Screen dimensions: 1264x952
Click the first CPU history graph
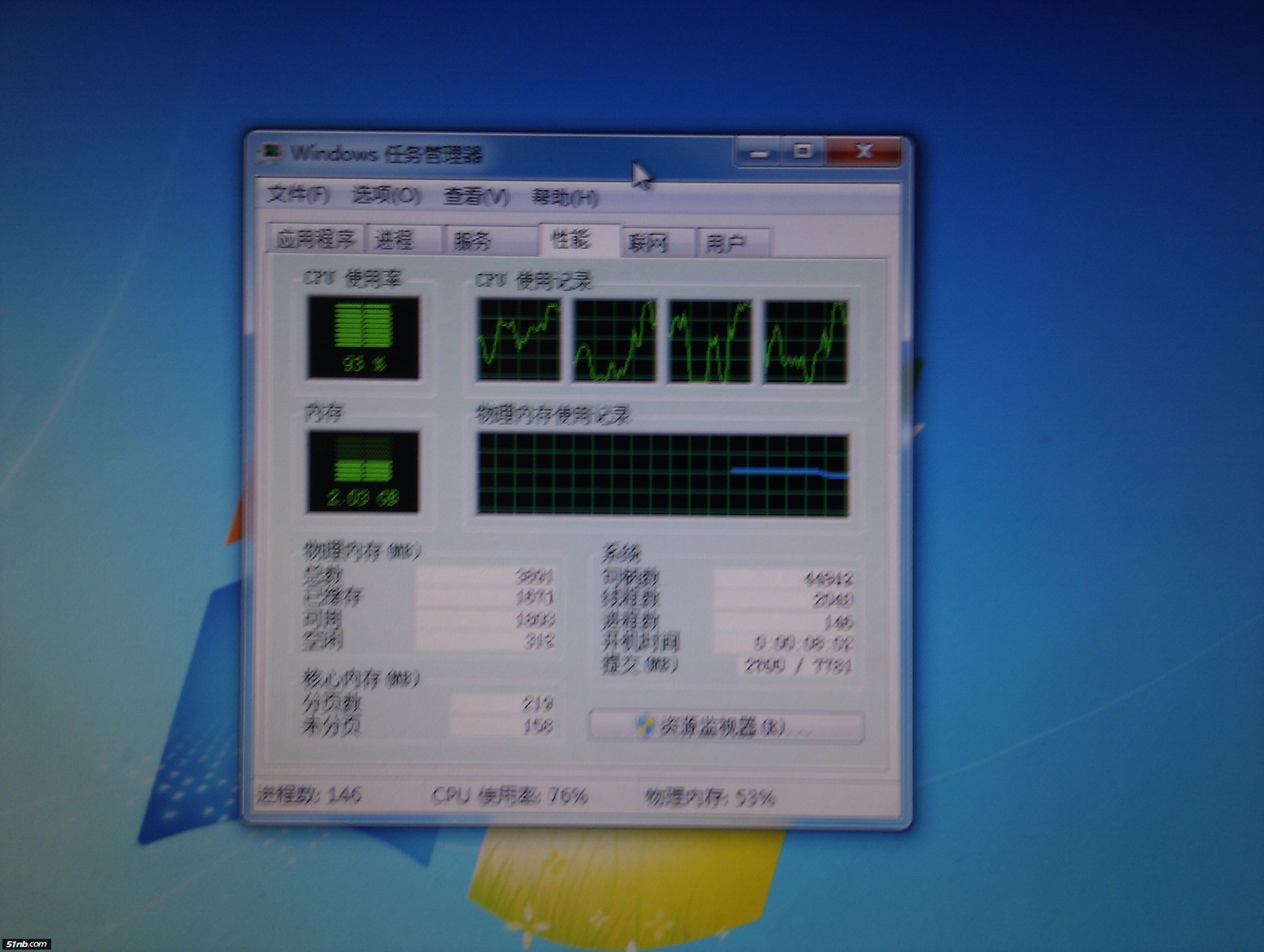pos(519,340)
